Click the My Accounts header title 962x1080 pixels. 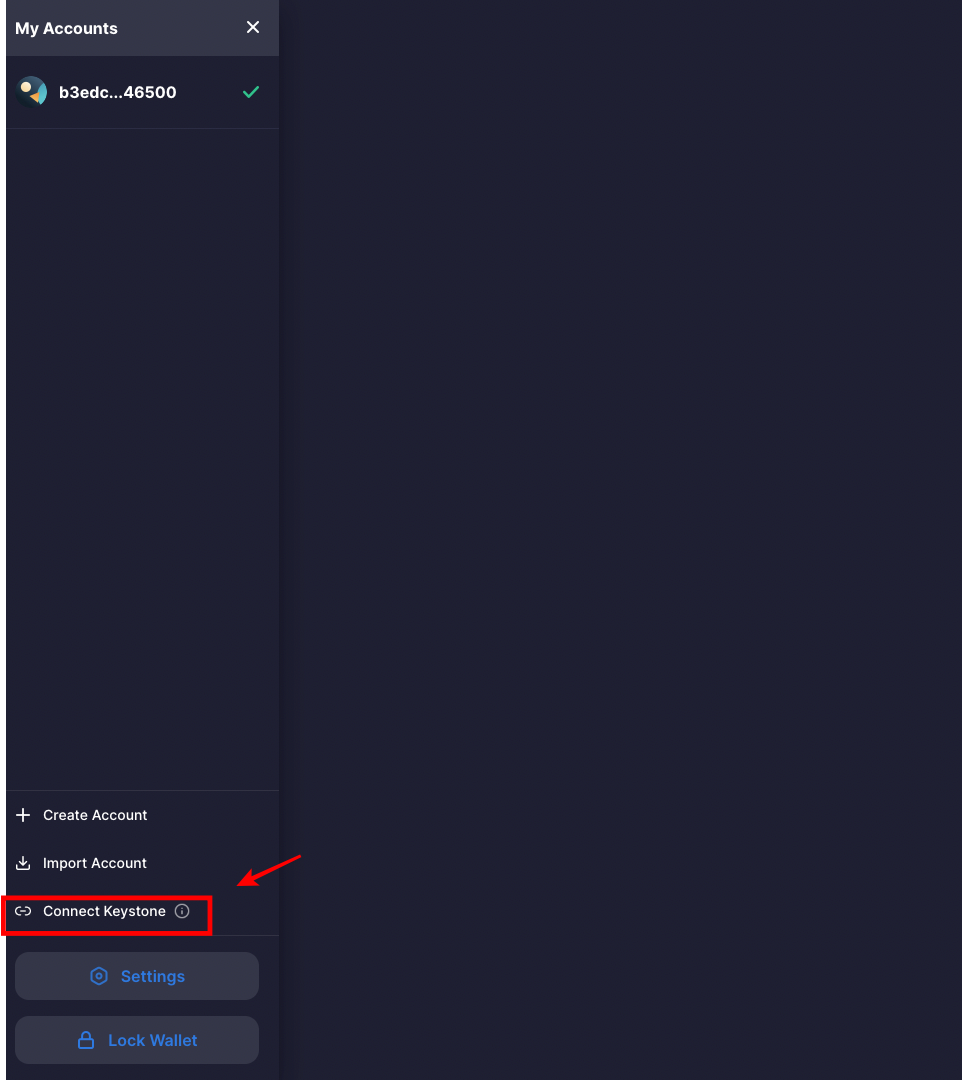point(66,28)
